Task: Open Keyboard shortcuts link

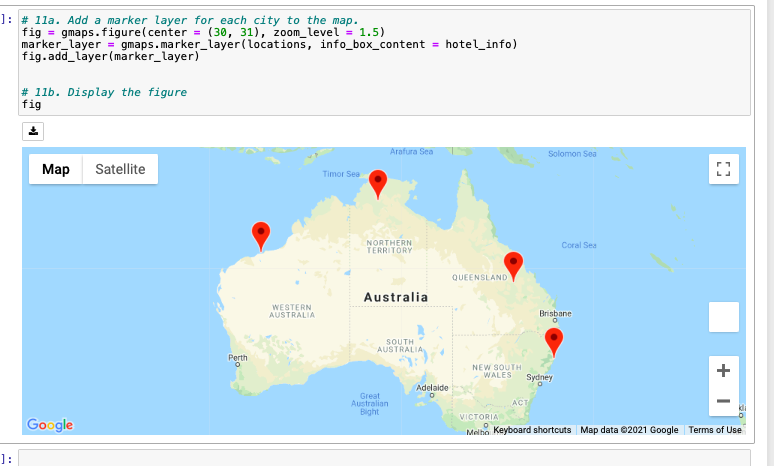Action: pyautogui.click(x=532, y=430)
